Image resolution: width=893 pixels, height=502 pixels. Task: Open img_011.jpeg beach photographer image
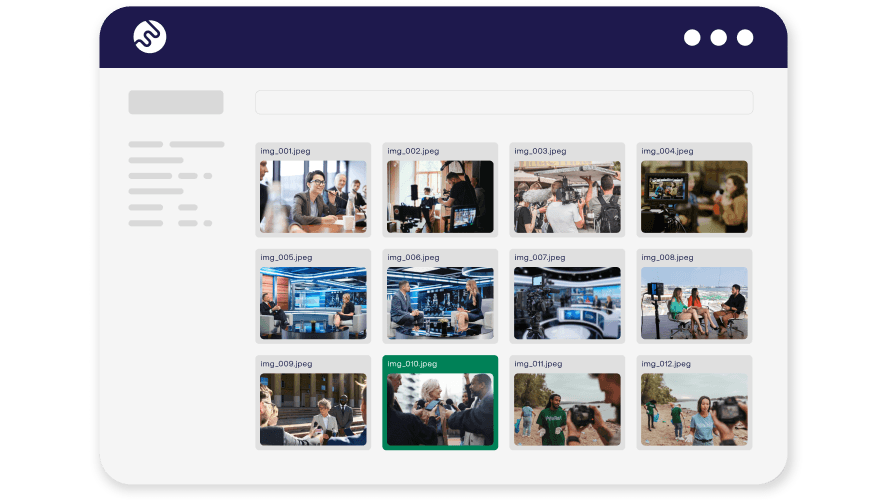pyautogui.click(x=567, y=409)
